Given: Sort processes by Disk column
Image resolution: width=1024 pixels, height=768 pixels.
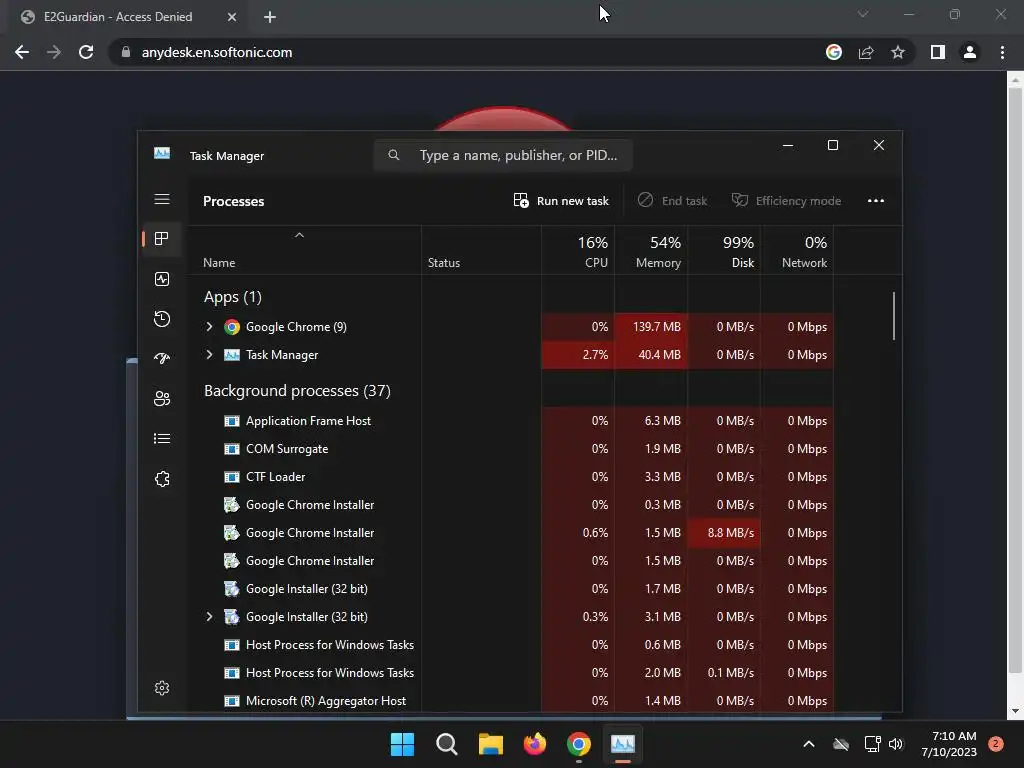Looking at the screenshot, I should coord(724,251).
